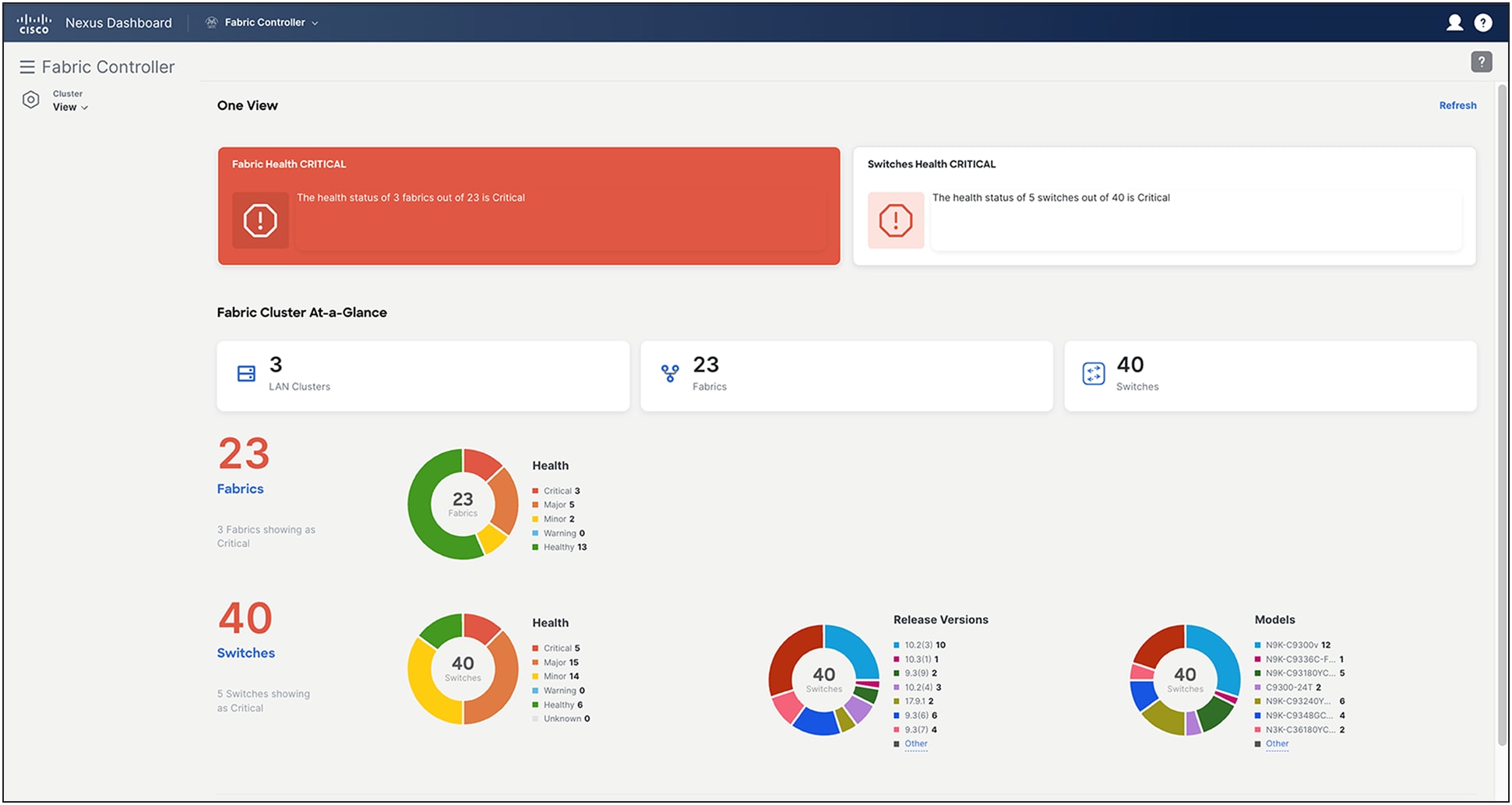The image size is (1512, 805).
Task: Toggle the hamburger navigation menu
Action: point(27,67)
